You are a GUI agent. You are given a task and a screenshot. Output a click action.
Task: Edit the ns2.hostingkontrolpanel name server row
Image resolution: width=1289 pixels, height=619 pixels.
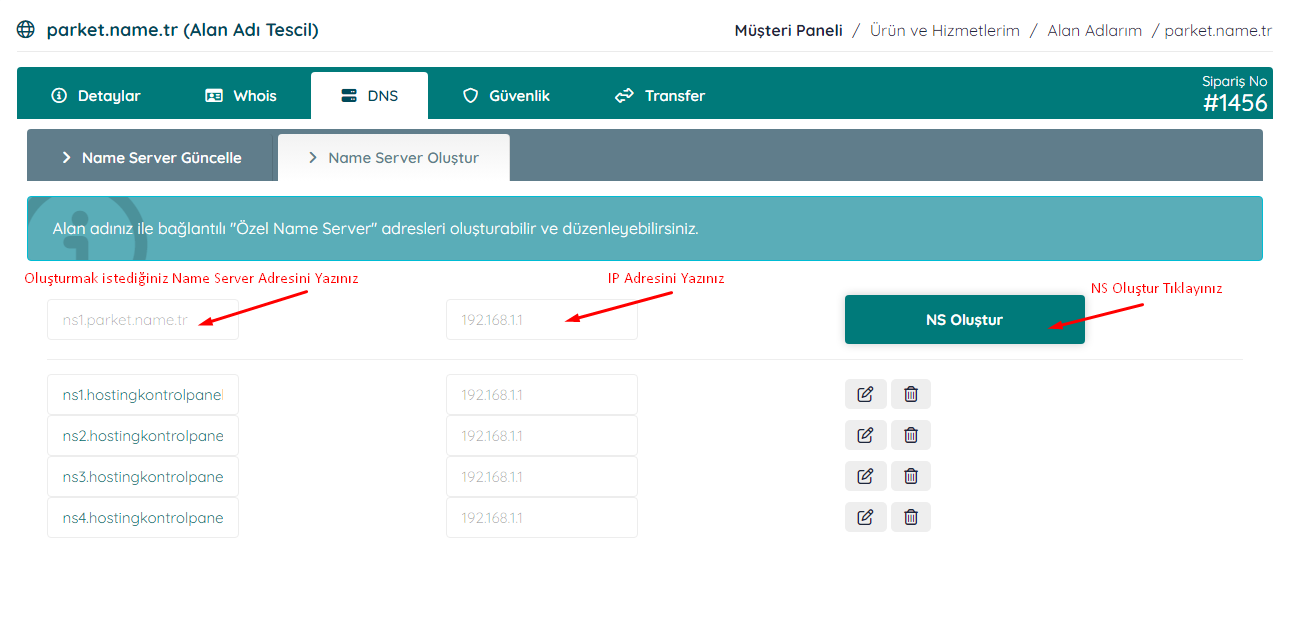(x=865, y=435)
